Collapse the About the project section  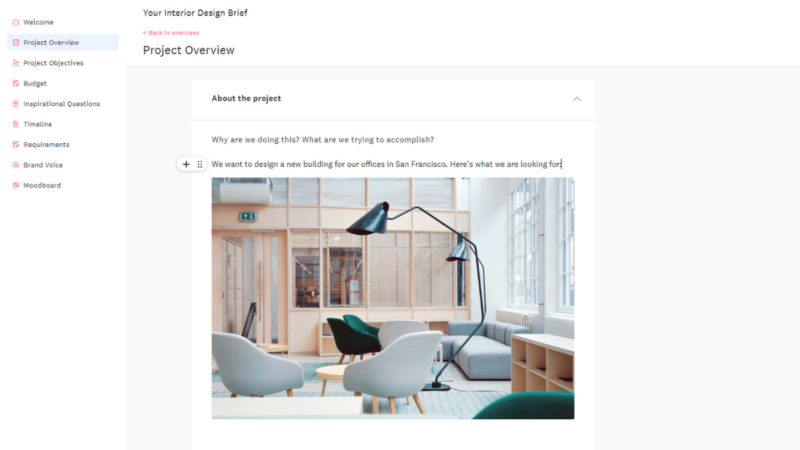click(577, 98)
